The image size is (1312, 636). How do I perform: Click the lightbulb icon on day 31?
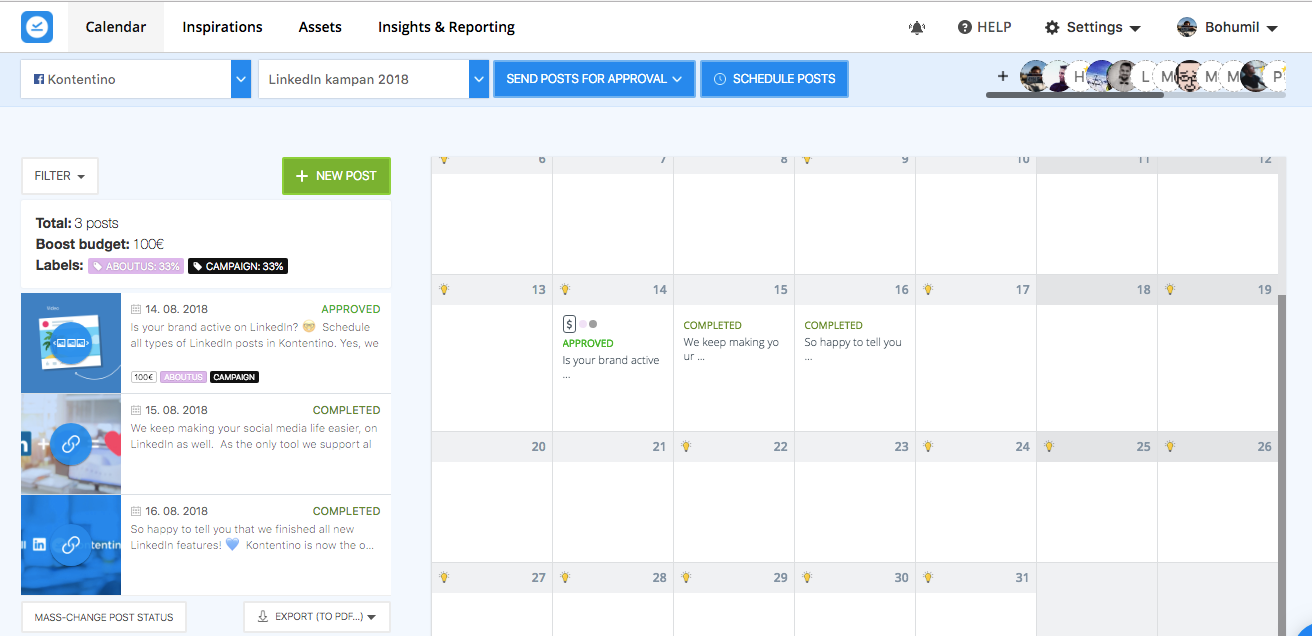click(x=928, y=577)
